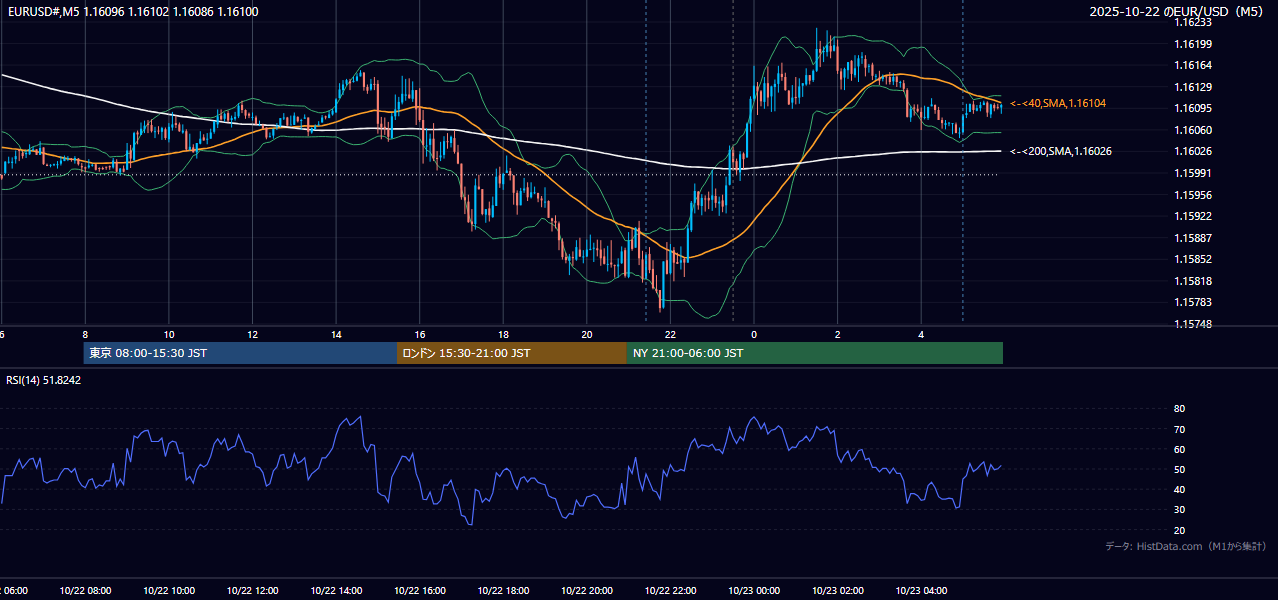The width and height of the screenshot is (1278, 600).
Task: Click price axis label 1.15818
Action: tap(1192, 281)
